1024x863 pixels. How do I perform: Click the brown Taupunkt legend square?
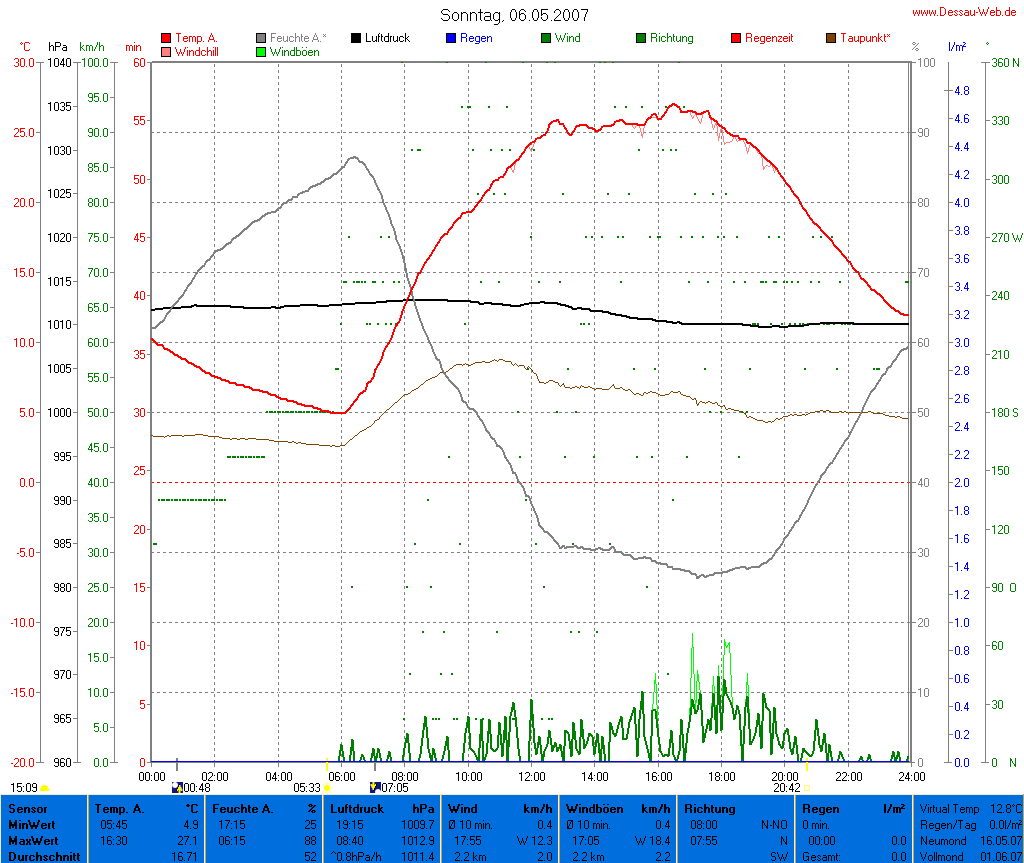(831, 38)
